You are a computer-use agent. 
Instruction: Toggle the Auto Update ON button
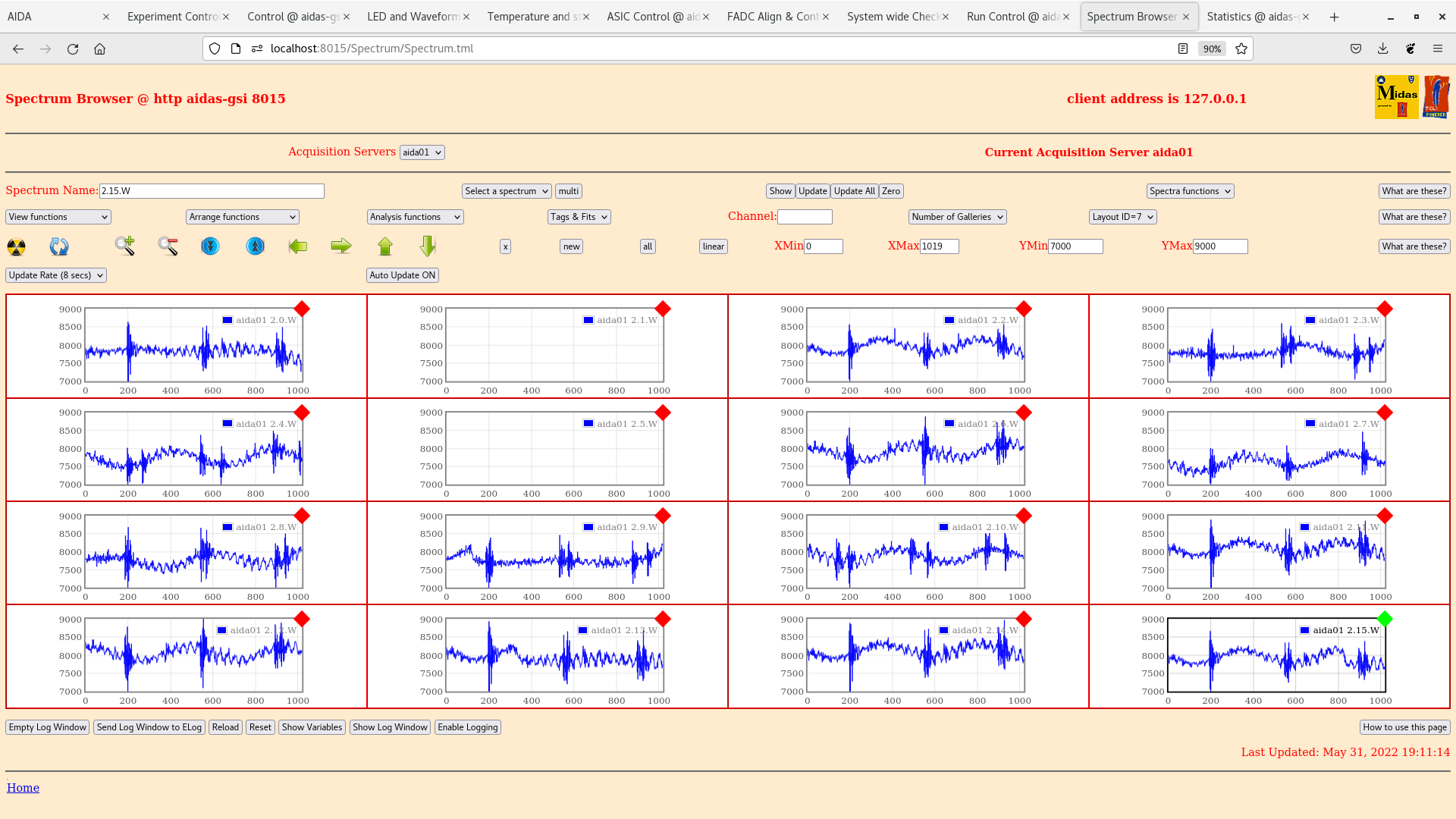tap(402, 275)
